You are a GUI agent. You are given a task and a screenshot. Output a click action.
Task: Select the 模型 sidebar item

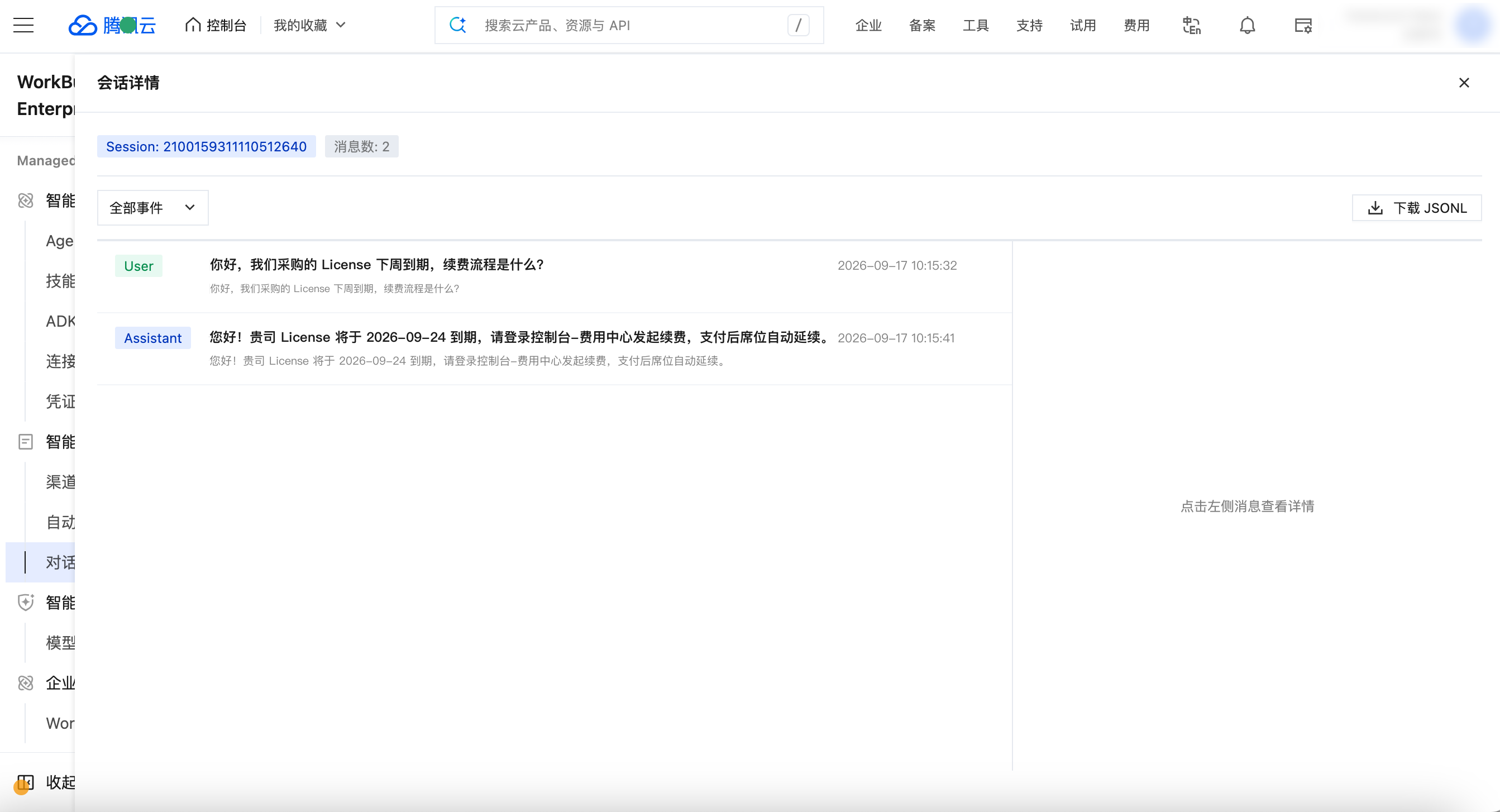(x=60, y=642)
